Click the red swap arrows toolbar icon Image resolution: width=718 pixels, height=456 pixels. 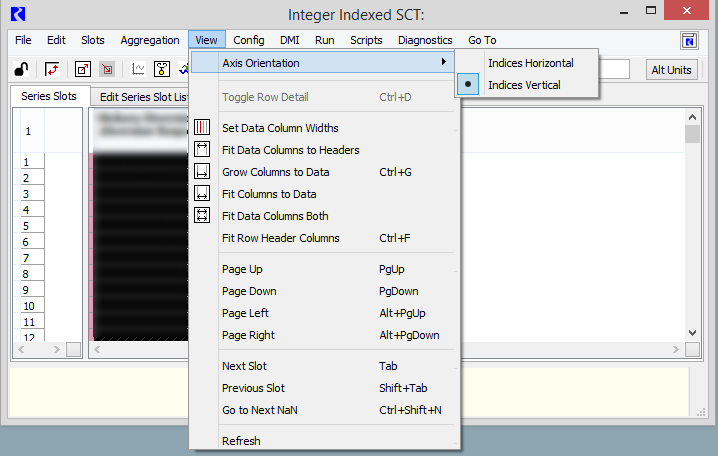click(x=51, y=69)
